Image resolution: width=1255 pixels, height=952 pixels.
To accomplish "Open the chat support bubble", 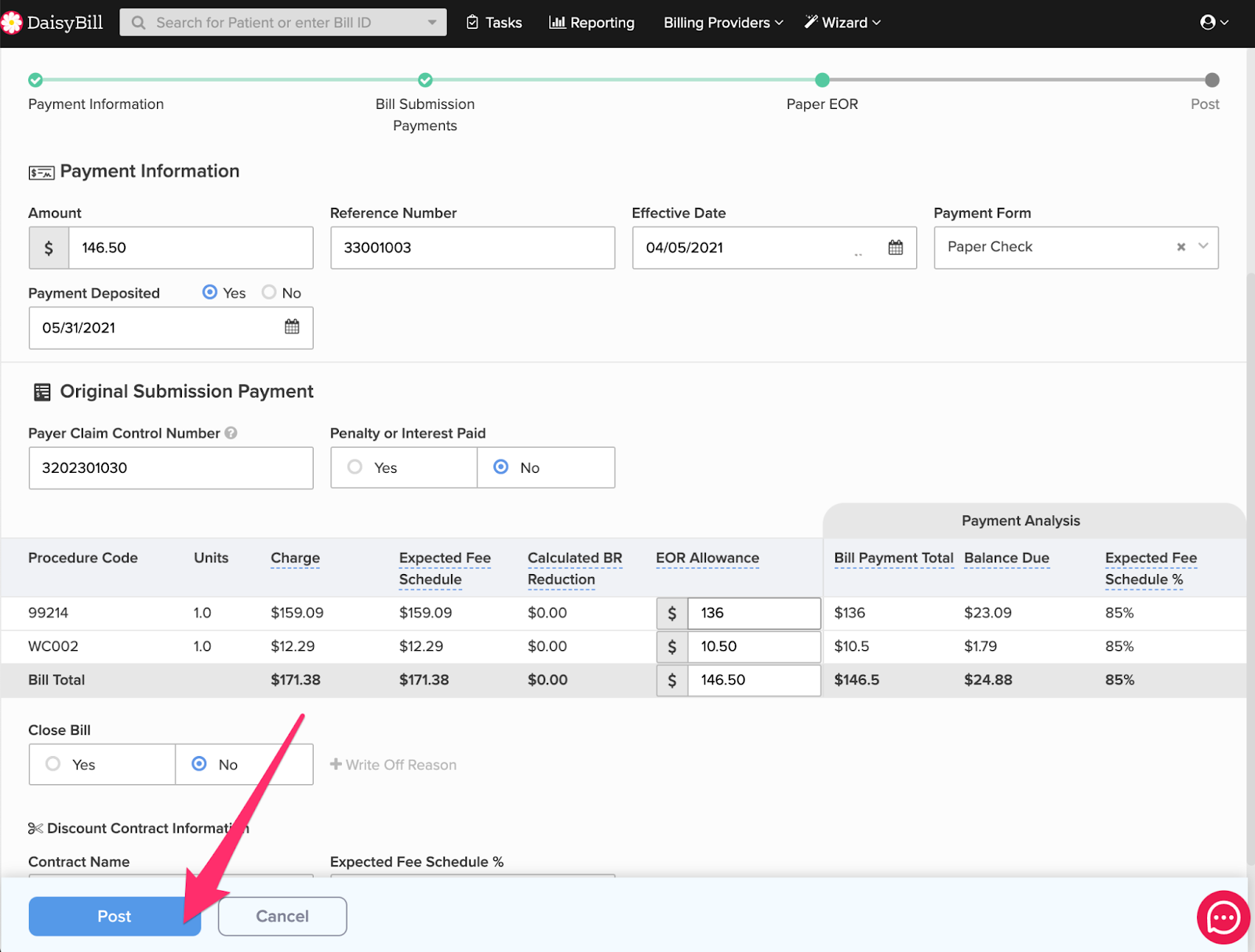I will tap(1223, 917).
